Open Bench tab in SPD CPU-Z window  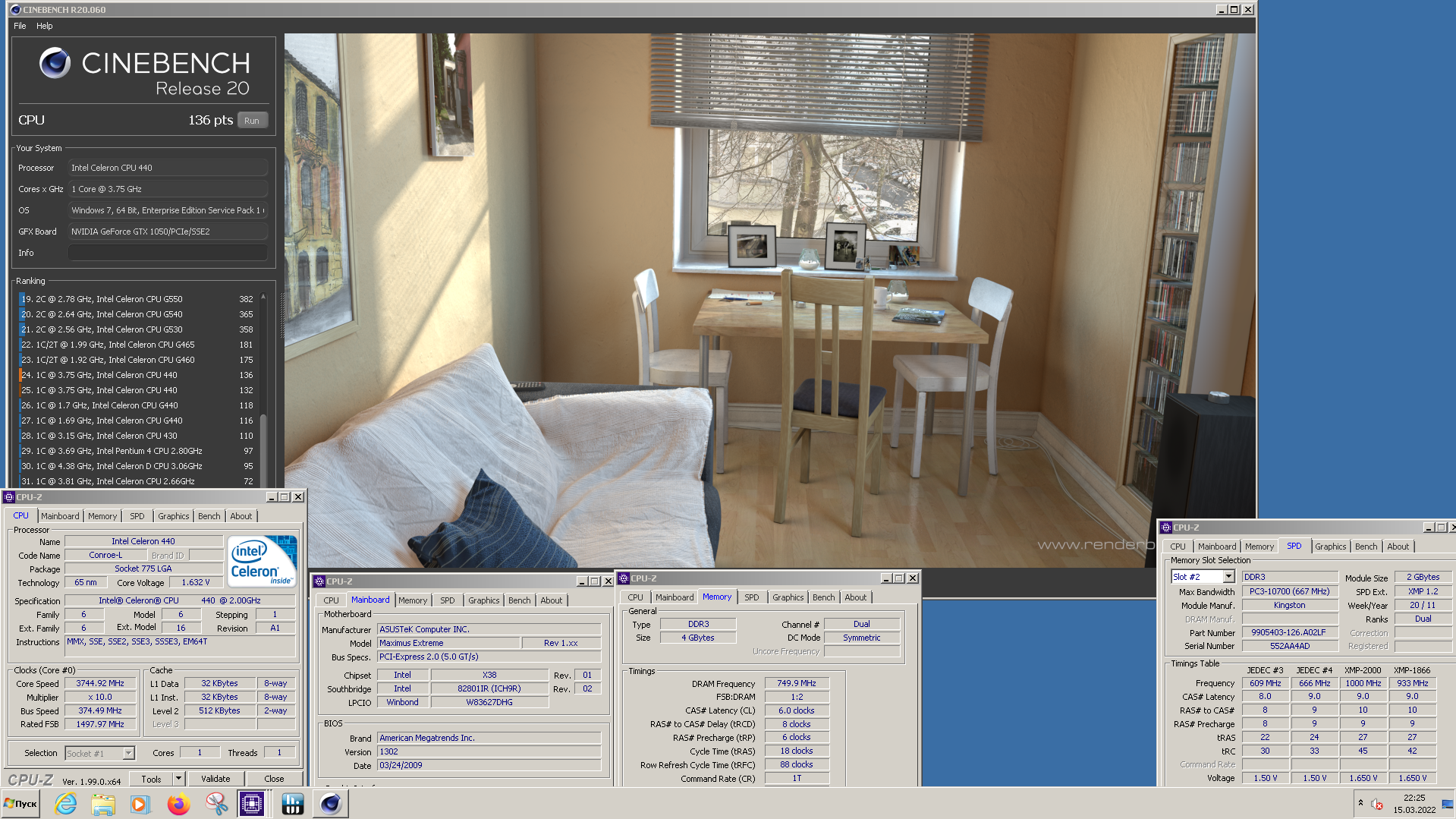point(1366,547)
